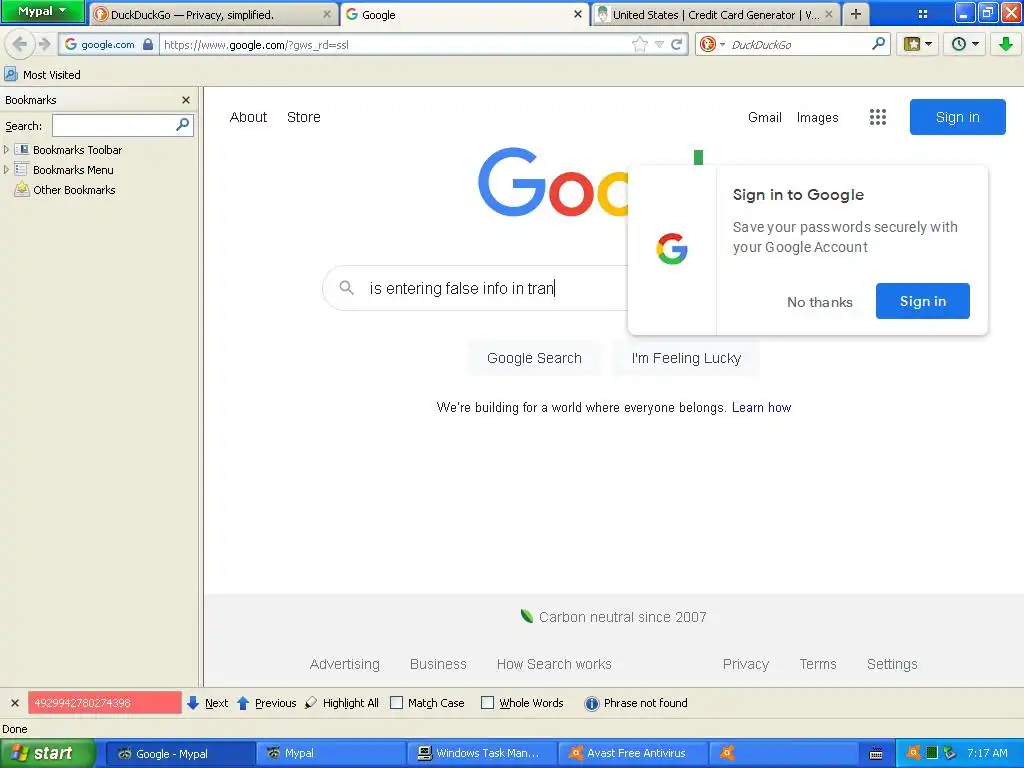The image size is (1024, 768).
Task: Close the Credit Card Generator tab
Action: tap(829, 14)
